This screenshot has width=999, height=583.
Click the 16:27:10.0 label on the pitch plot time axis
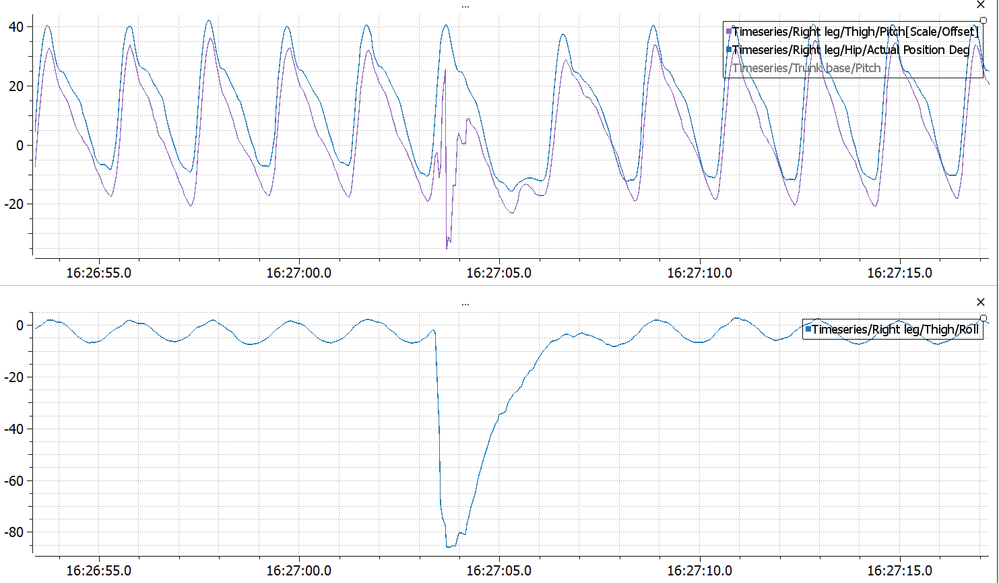click(x=700, y=273)
